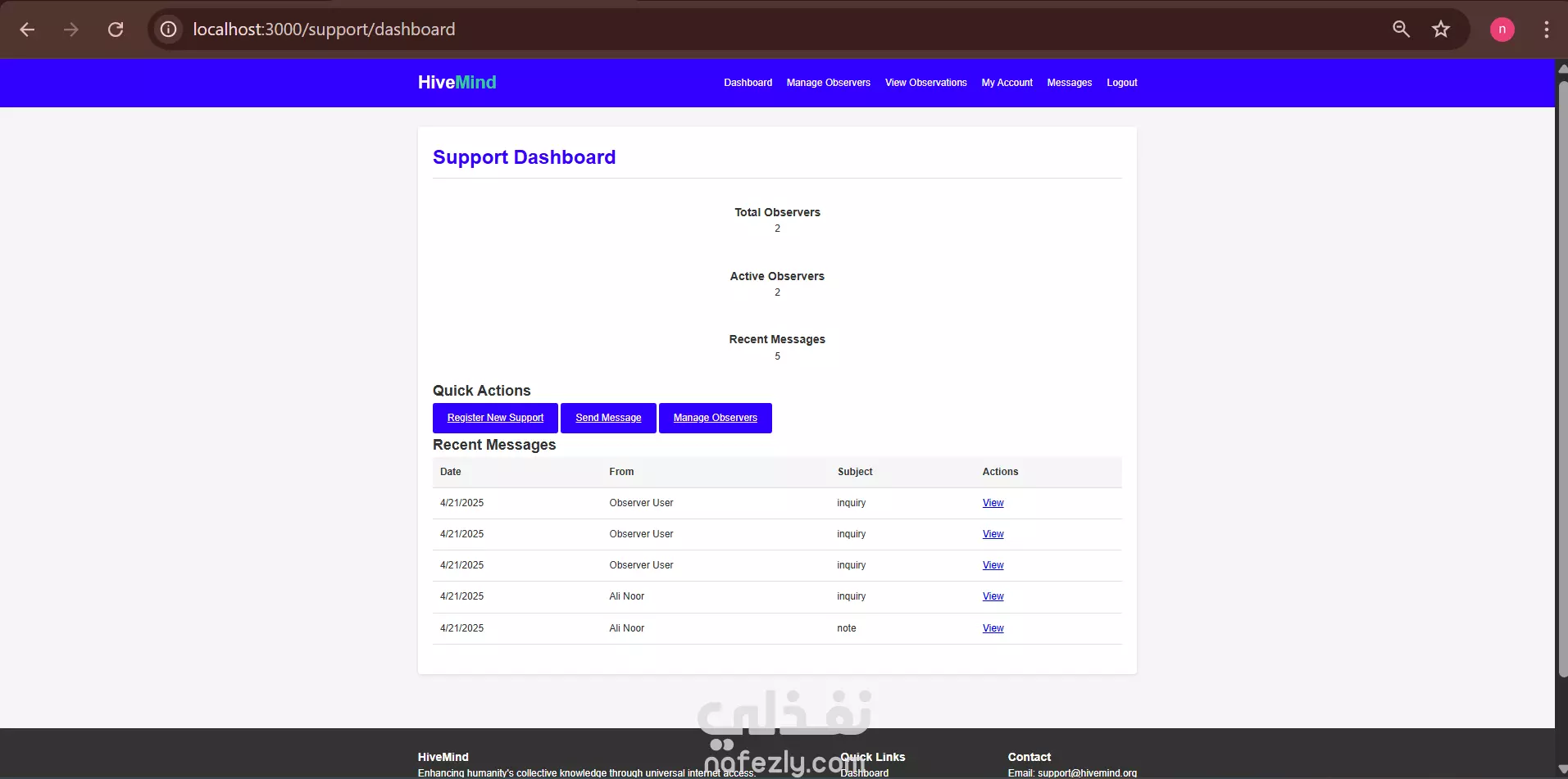View the Ali Noor inquiry message
1568x779 pixels.
point(993,596)
